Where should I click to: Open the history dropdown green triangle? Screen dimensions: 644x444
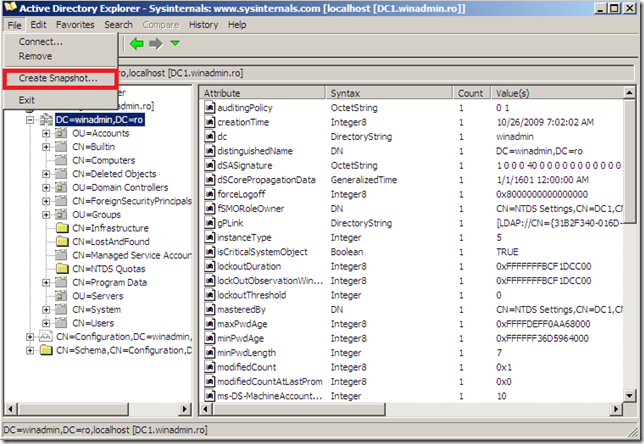click(x=175, y=43)
